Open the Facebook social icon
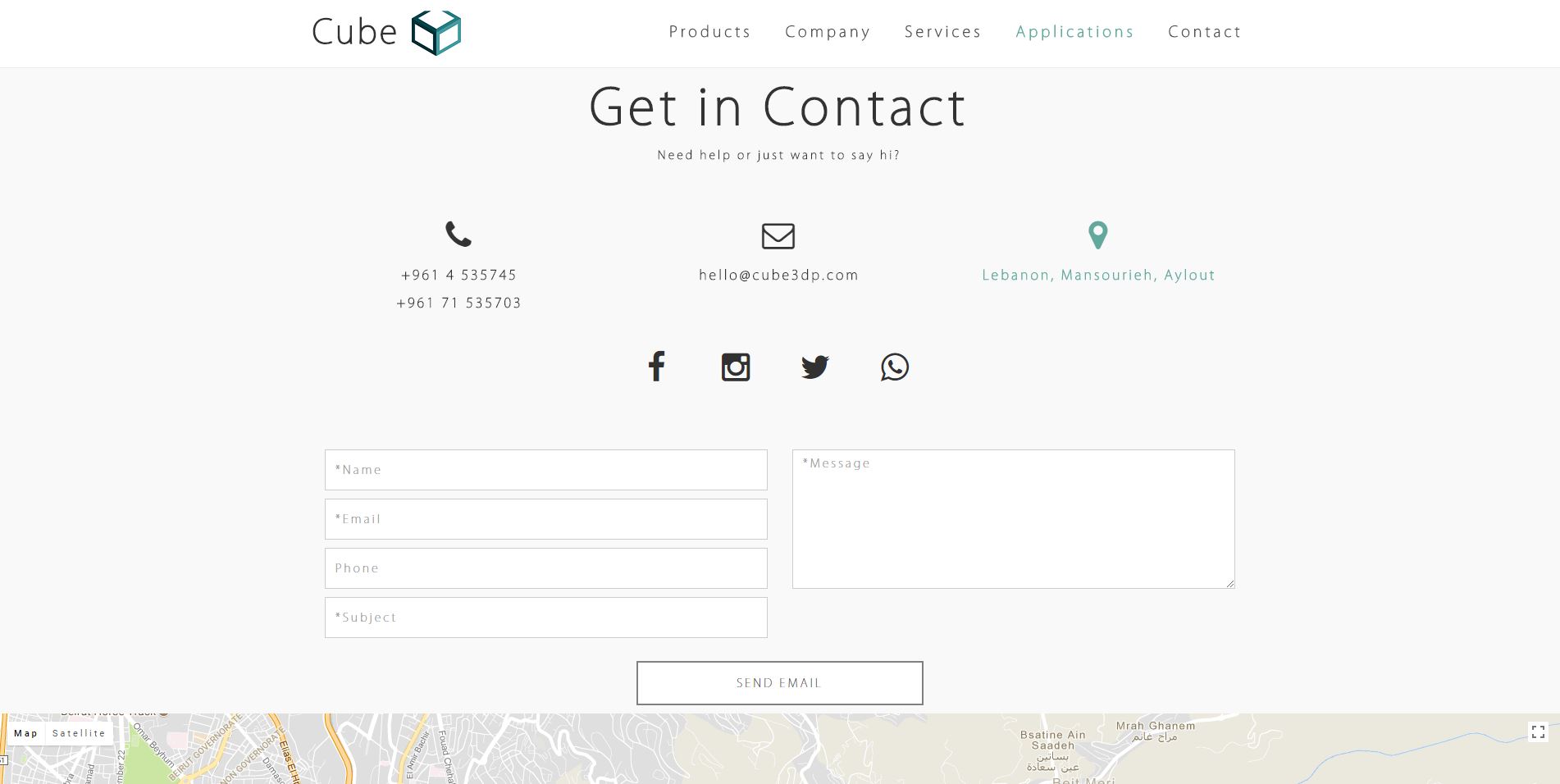This screenshot has height=784, width=1560. pyautogui.click(x=656, y=367)
